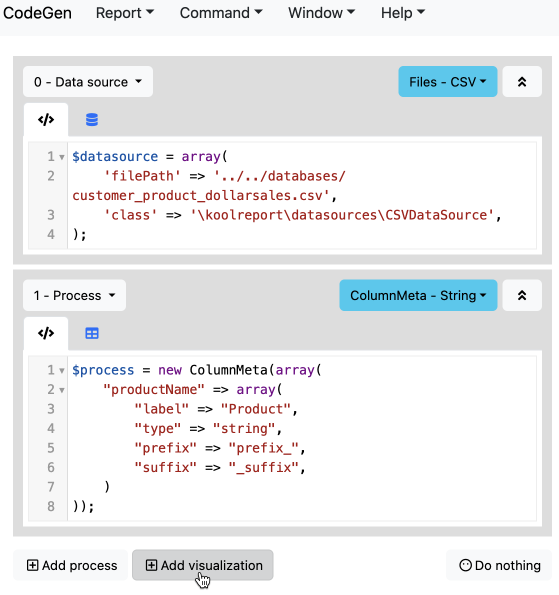The image size is (559, 595).
Task: Open the Command menu
Action: (x=221, y=13)
